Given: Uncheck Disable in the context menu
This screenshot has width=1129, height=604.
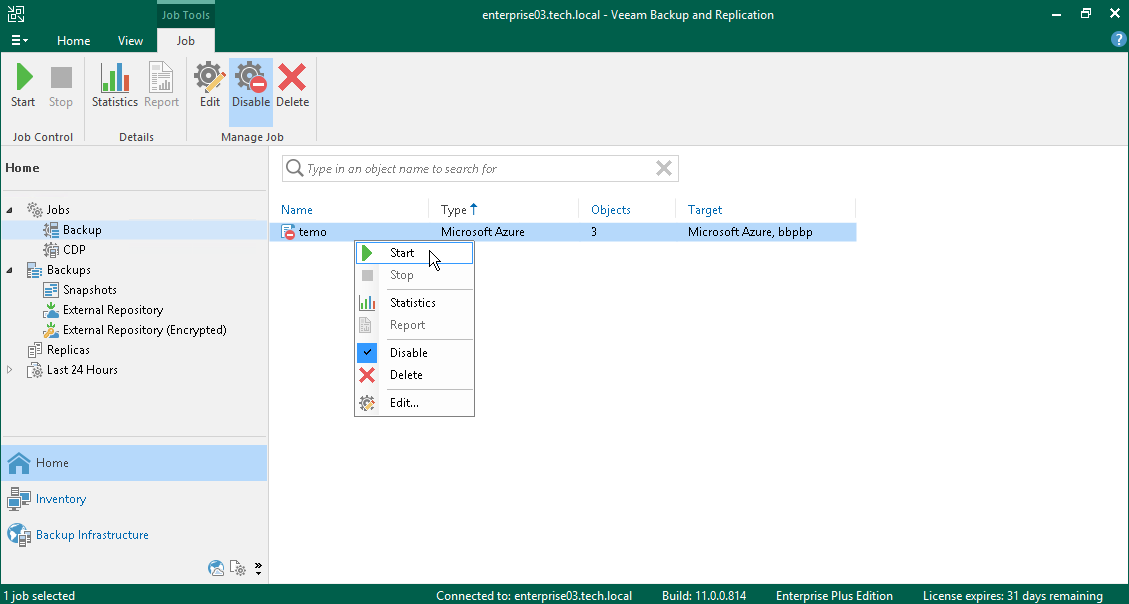Looking at the screenshot, I should (x=415, y=353).
